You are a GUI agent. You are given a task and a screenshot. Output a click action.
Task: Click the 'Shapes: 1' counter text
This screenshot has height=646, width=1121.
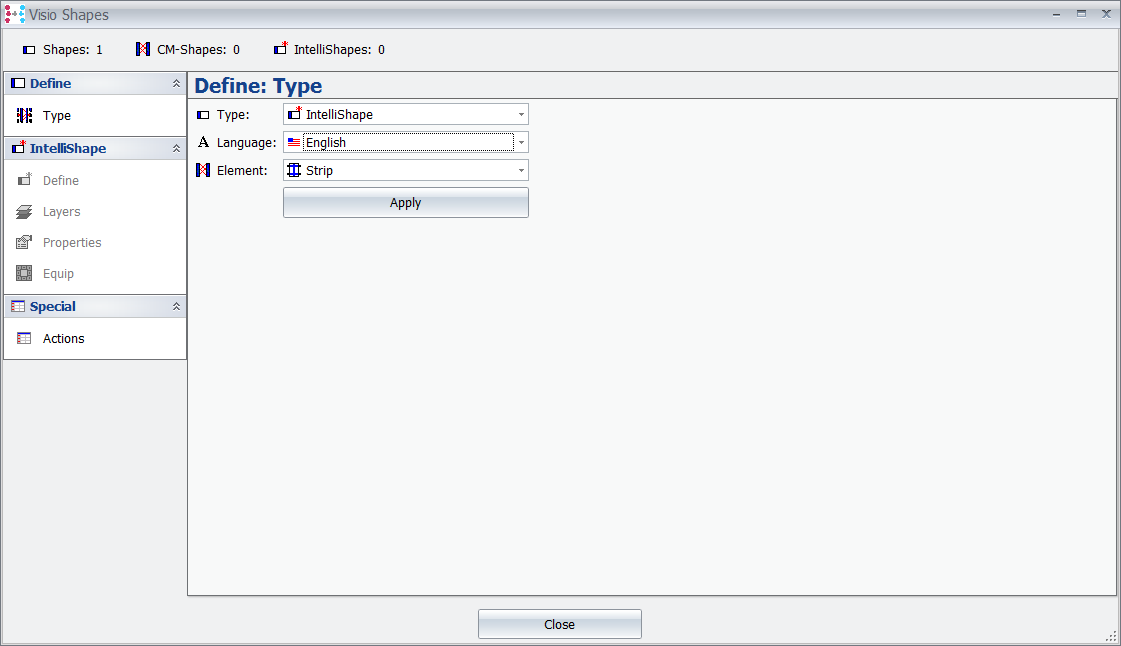point(73,49)
